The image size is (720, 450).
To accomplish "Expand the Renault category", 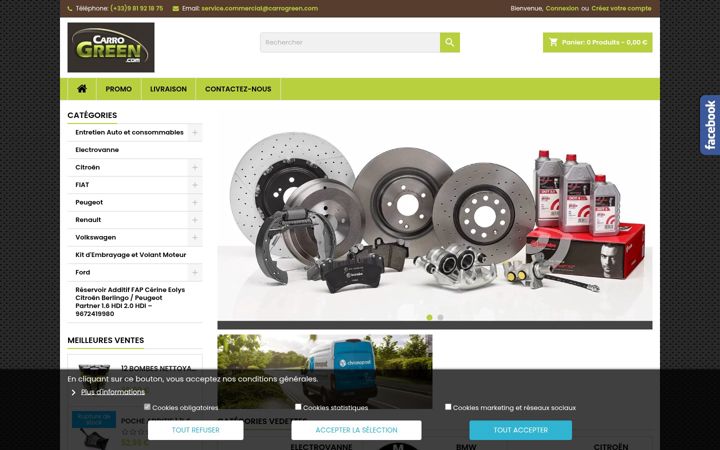I will 195,220.
